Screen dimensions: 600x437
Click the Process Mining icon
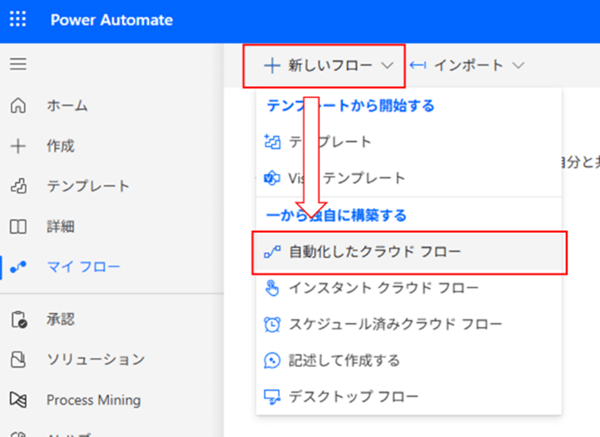pyautogui.click(x=18, y=400)
